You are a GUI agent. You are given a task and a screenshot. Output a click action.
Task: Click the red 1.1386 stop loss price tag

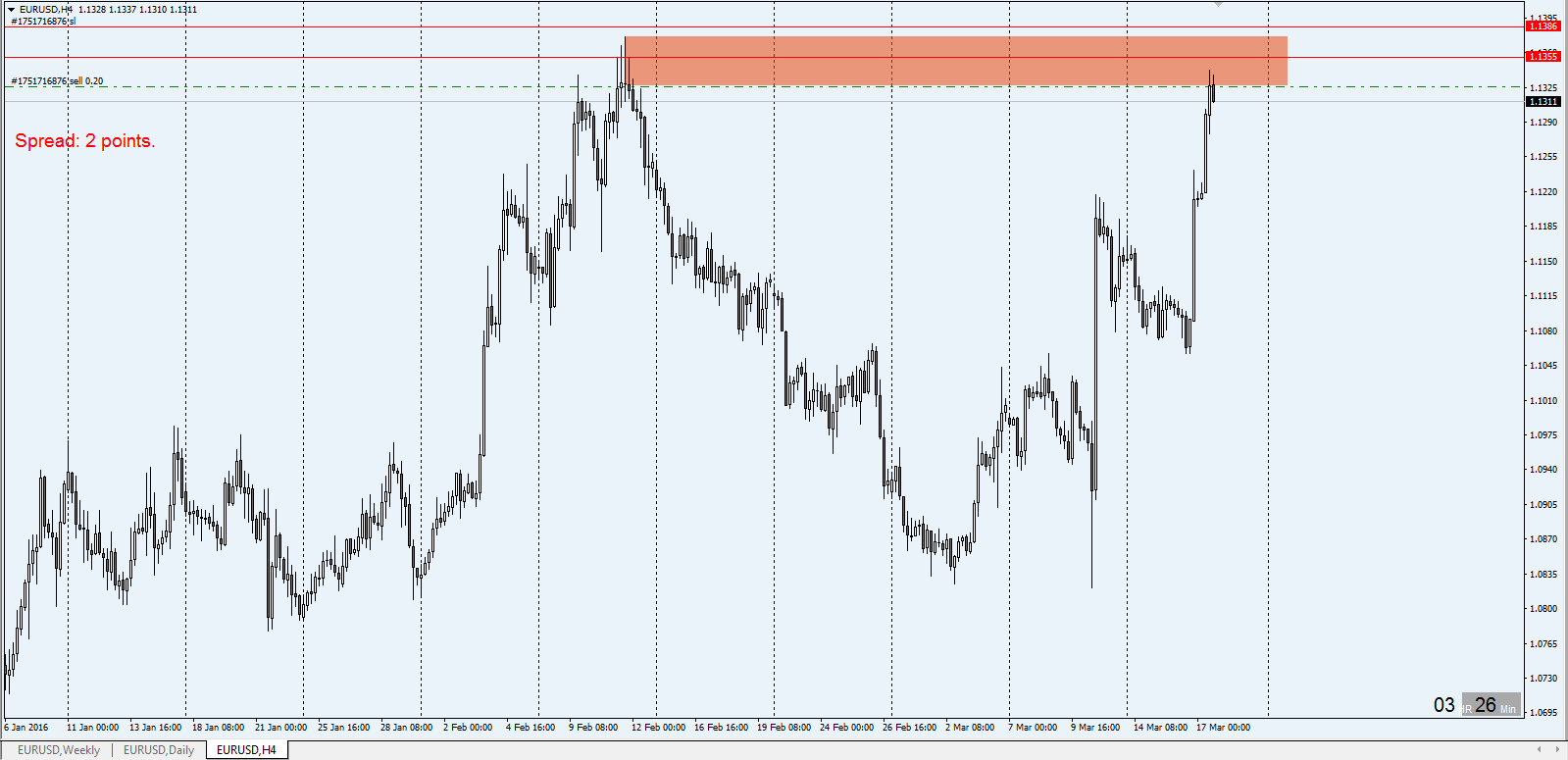click(1543, 26)
